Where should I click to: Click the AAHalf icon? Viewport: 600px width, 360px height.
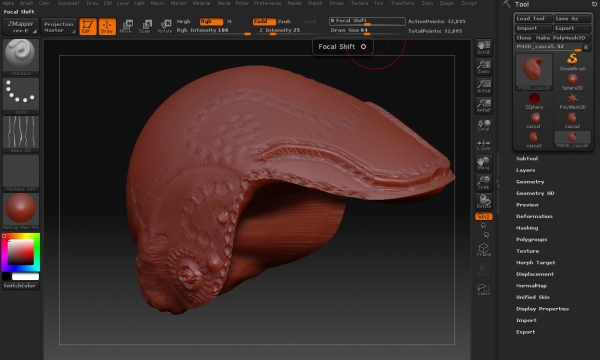point(484,106)
